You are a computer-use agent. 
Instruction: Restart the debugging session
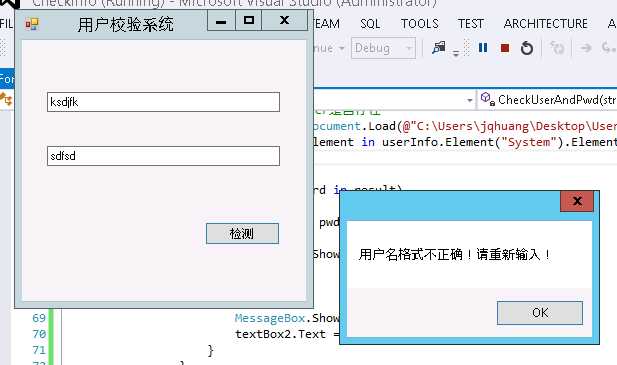(527, 48)
